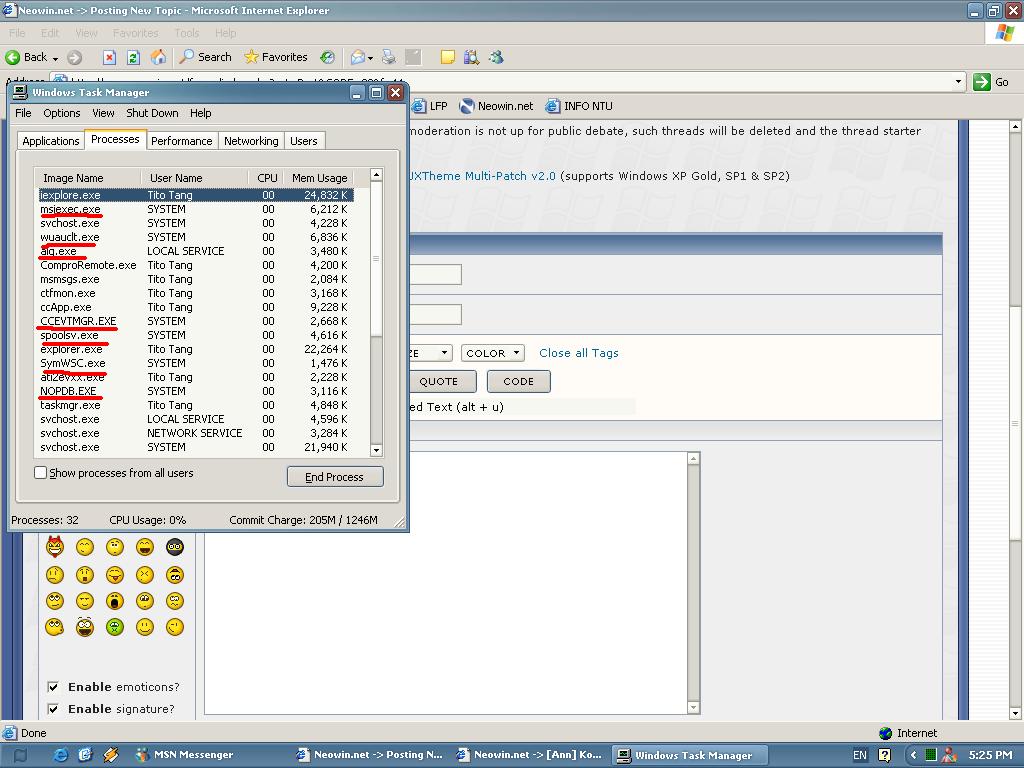Screen dimensions: 1024x768
Task: Uncheck Enable emoticons option
Action: (54, 687)
